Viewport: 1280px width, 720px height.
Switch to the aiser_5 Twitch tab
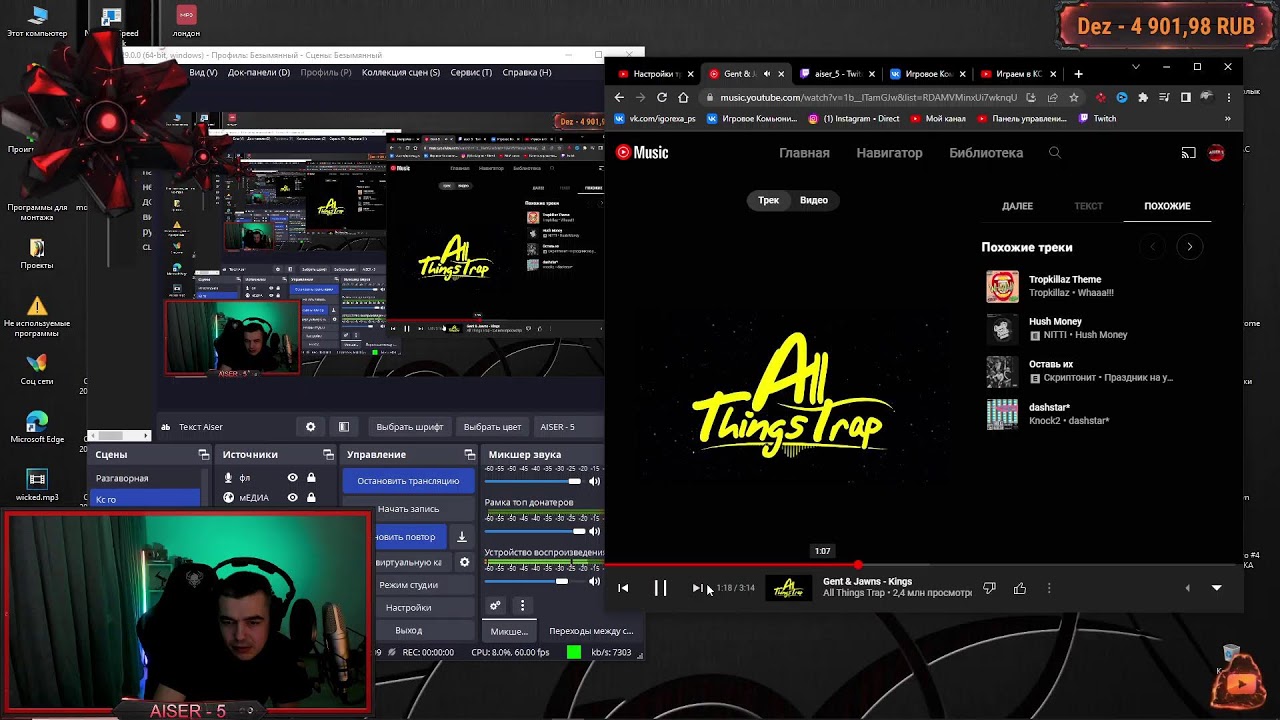[838, 74]
